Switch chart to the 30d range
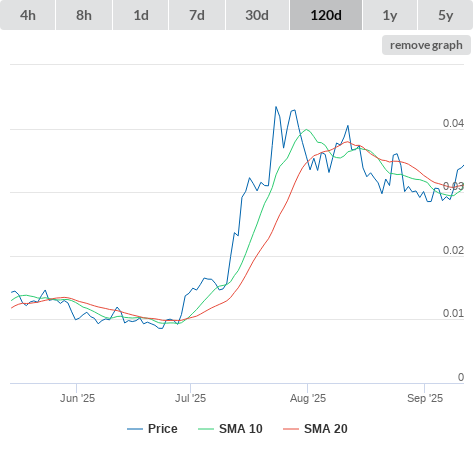 257,15
